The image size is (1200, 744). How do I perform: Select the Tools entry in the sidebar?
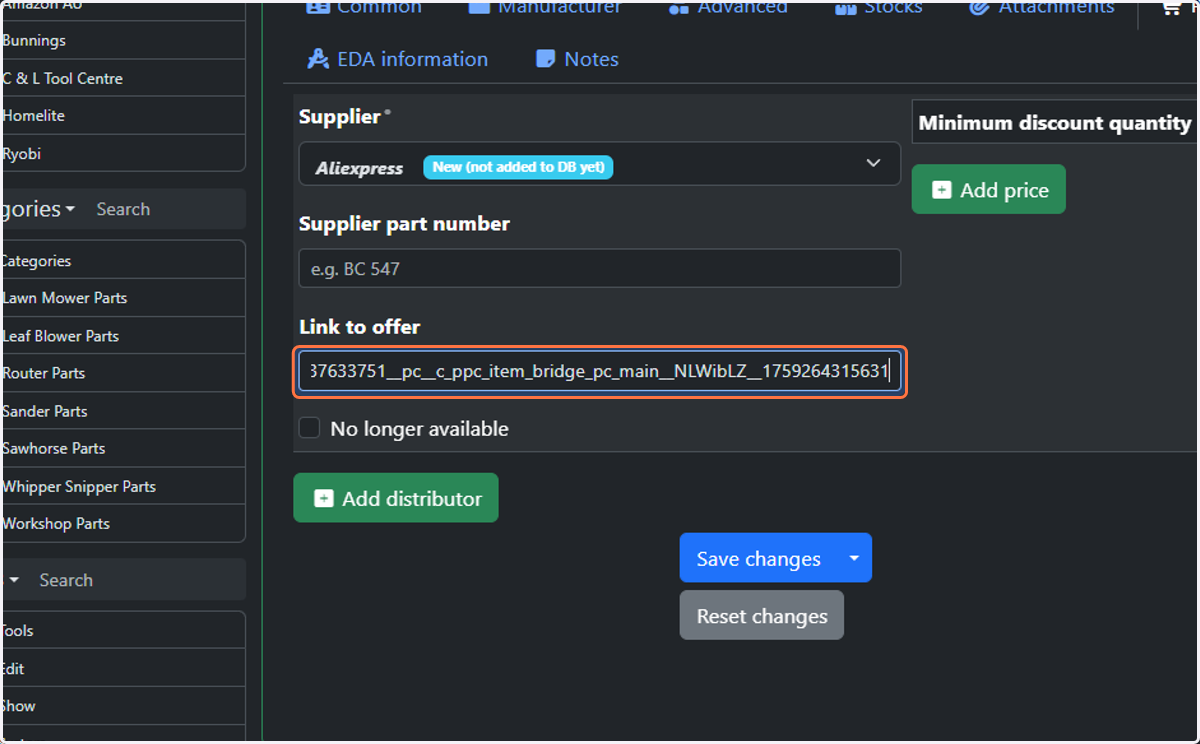(x=122, y=631)
